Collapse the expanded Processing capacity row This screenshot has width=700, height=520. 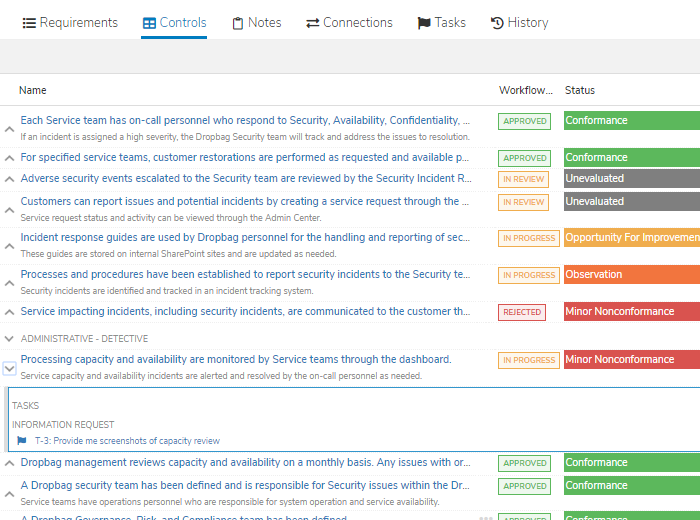(9, 369)
